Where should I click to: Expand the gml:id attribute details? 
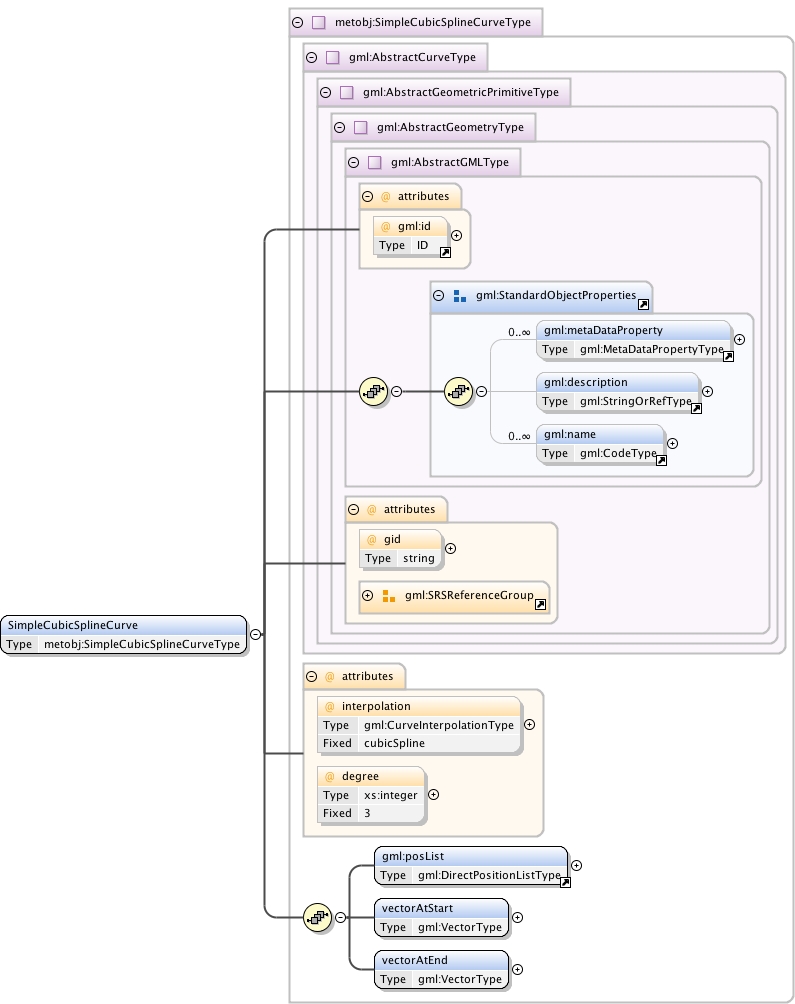coord(456,236)
